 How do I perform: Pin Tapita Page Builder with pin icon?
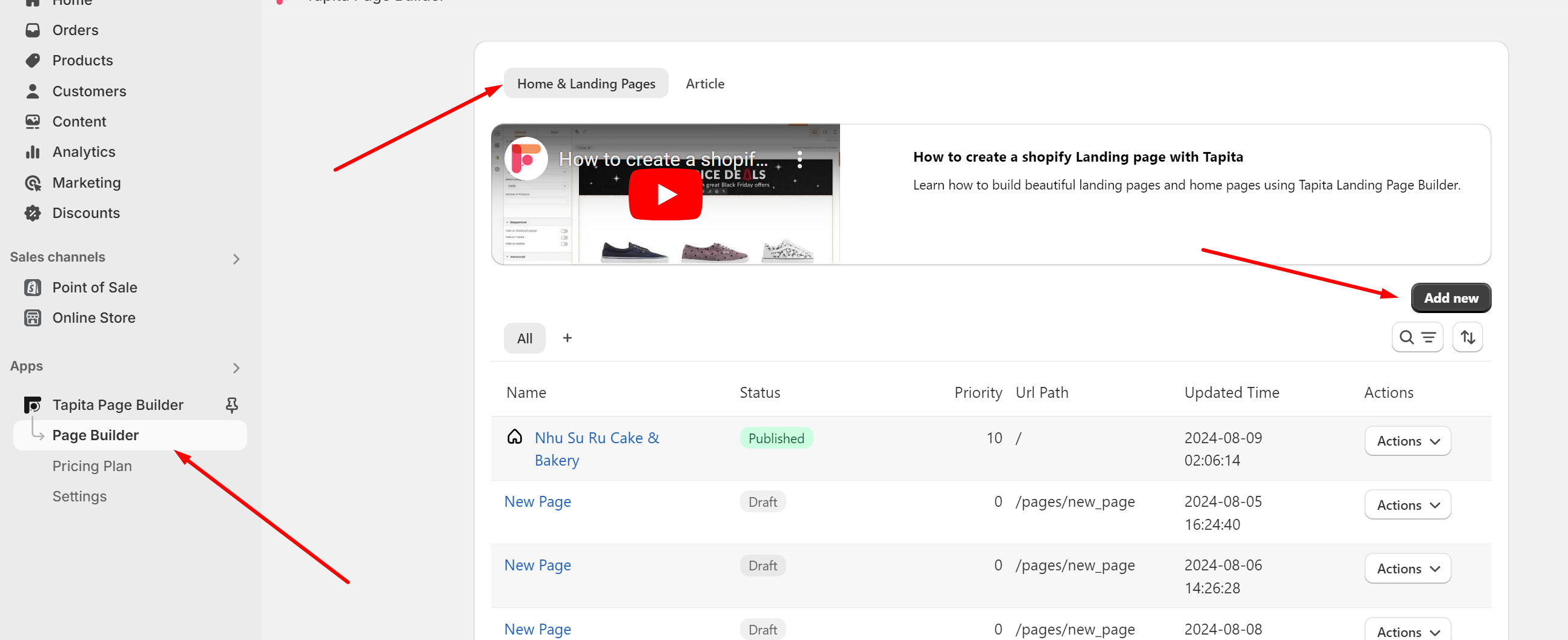point(232,404)
